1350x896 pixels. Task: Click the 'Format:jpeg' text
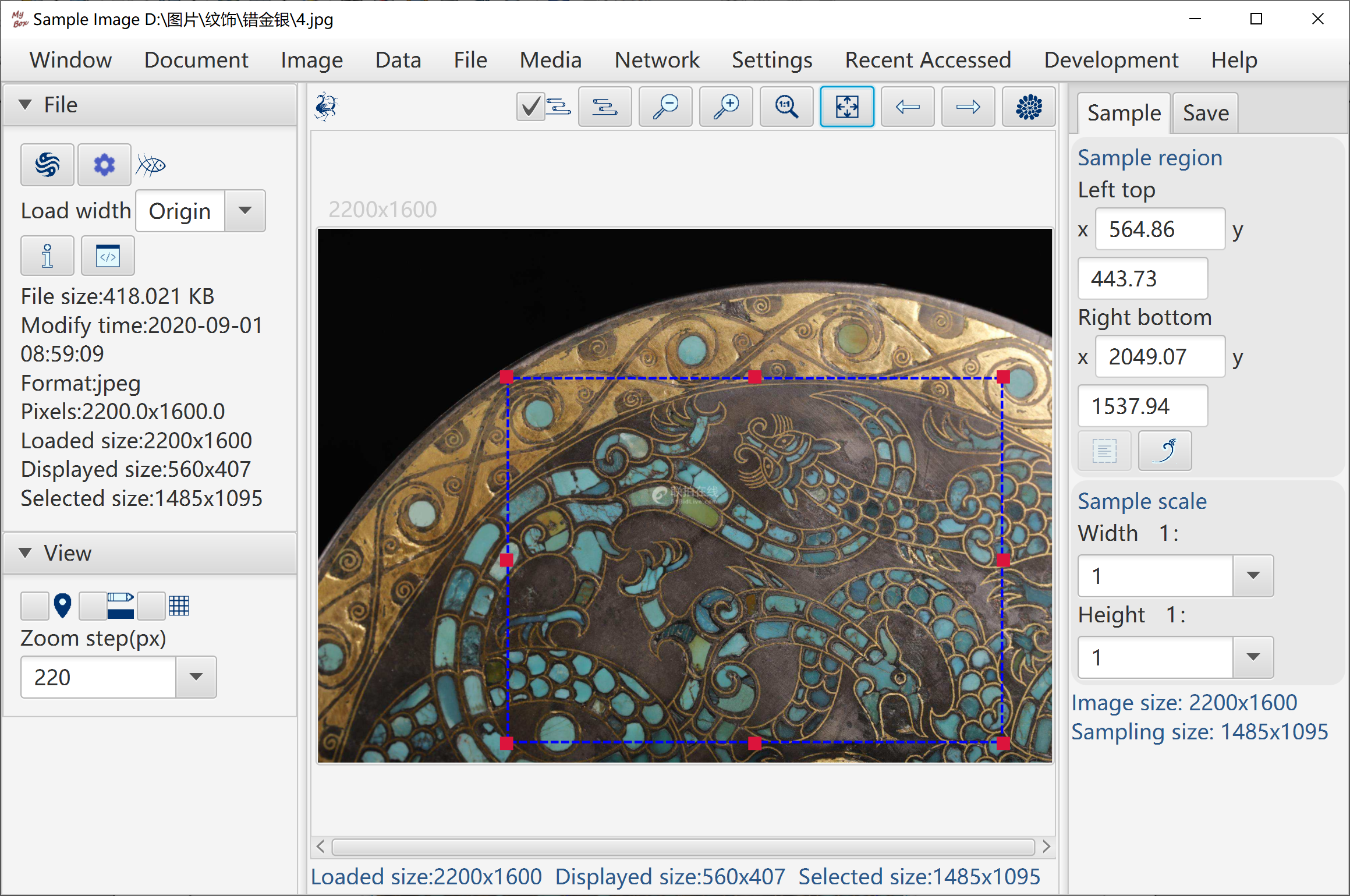81,383
